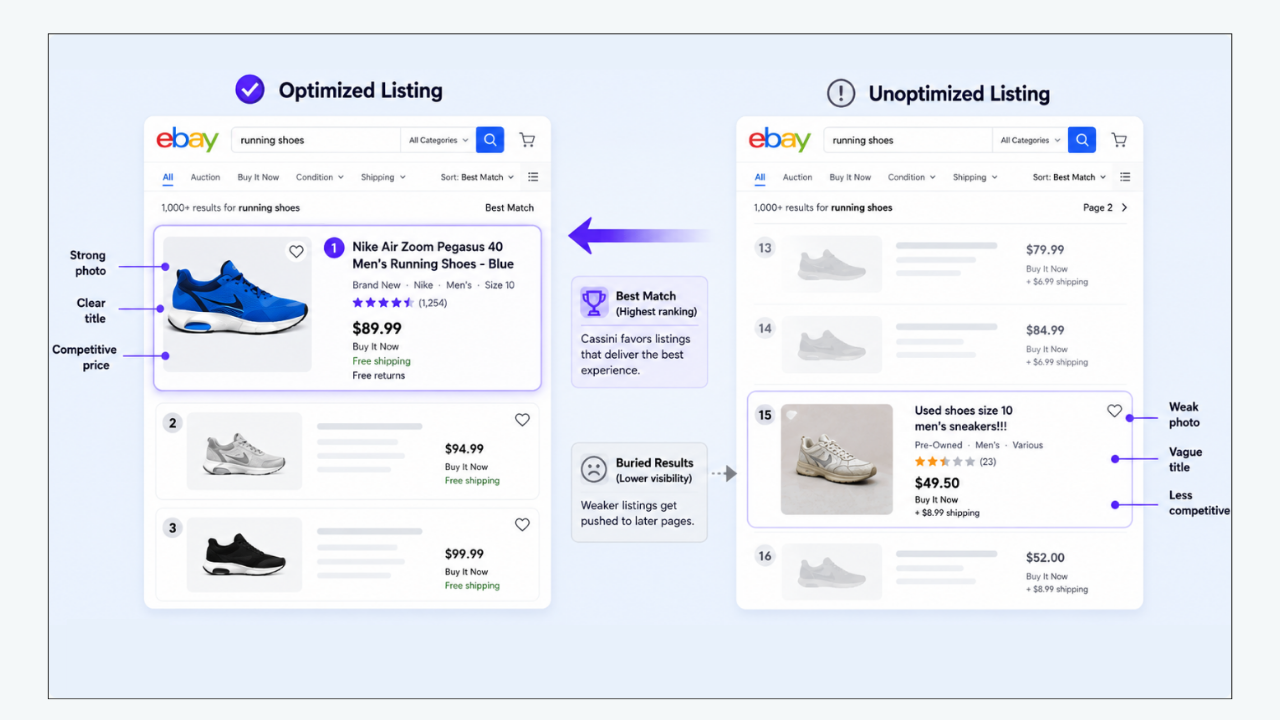Click the star rating of the Nike Air Zoom Pegasus listing
Screen dimensions: 1280x720
click(383, 302)
